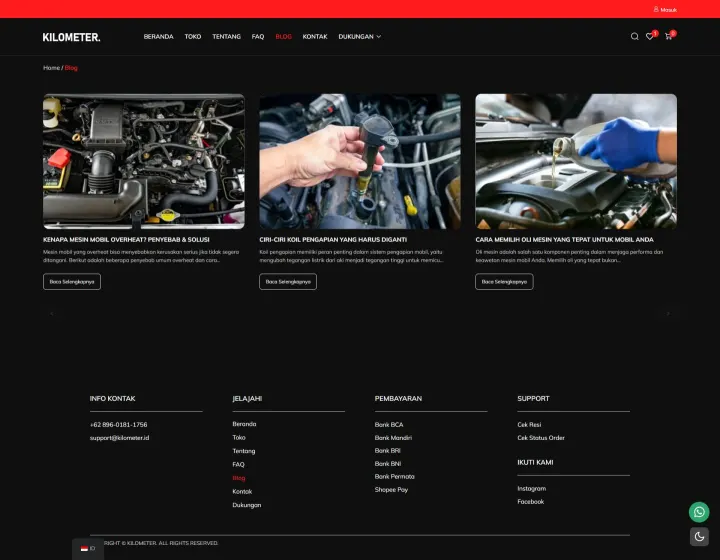
Task: Open the search icon in header
Action: tap(635, 36)
